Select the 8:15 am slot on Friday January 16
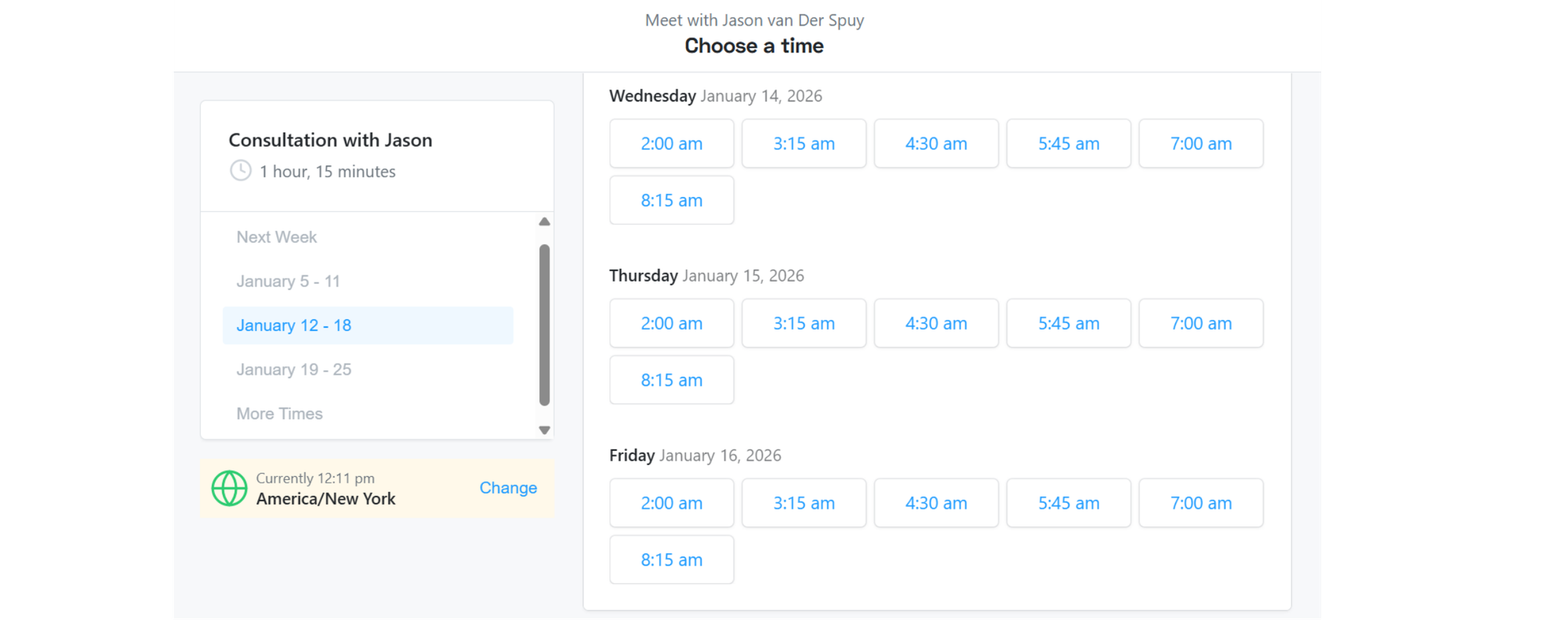Viewport: 1568px width, 630px height. tap(671, 559)
